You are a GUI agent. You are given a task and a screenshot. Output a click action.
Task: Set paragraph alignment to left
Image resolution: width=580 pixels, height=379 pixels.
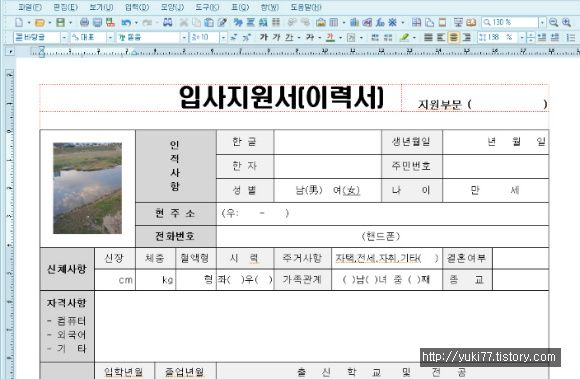441,37
